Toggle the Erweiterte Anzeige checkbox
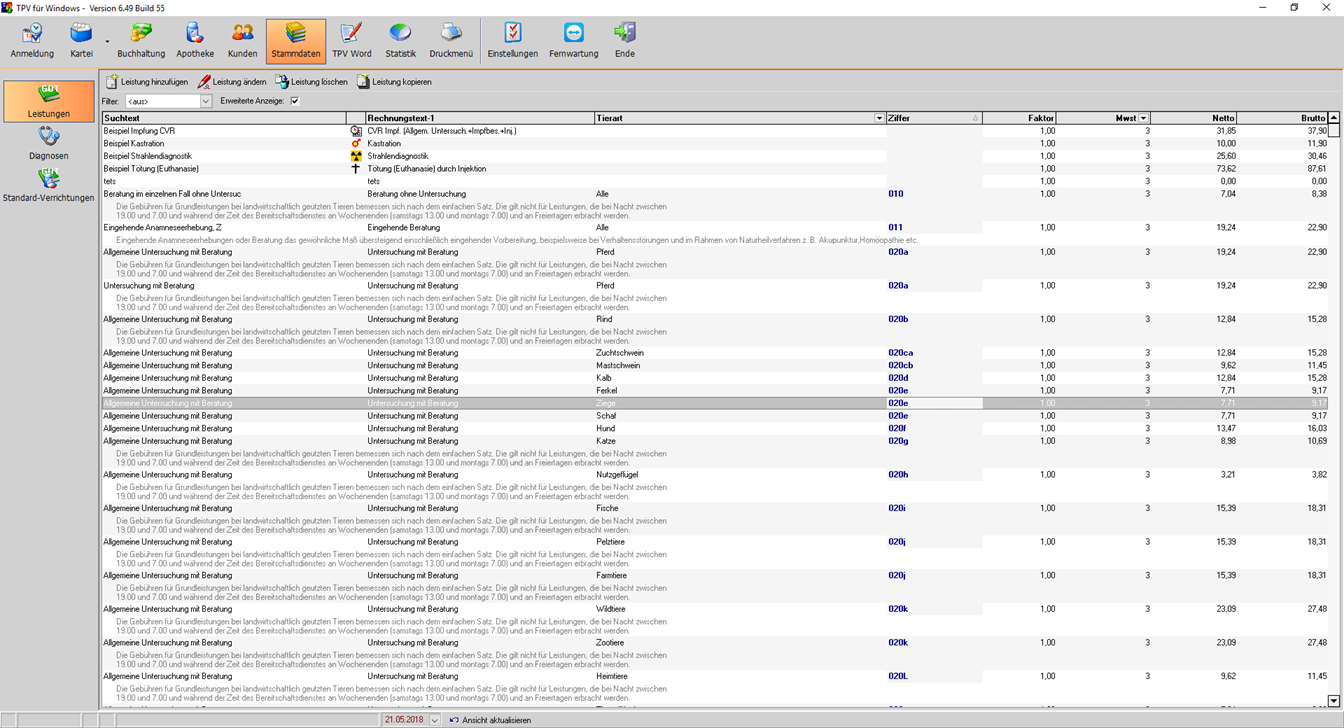The height and width of the screenshot is (728, 1344). pyautogui.click(x=294, y=101)
